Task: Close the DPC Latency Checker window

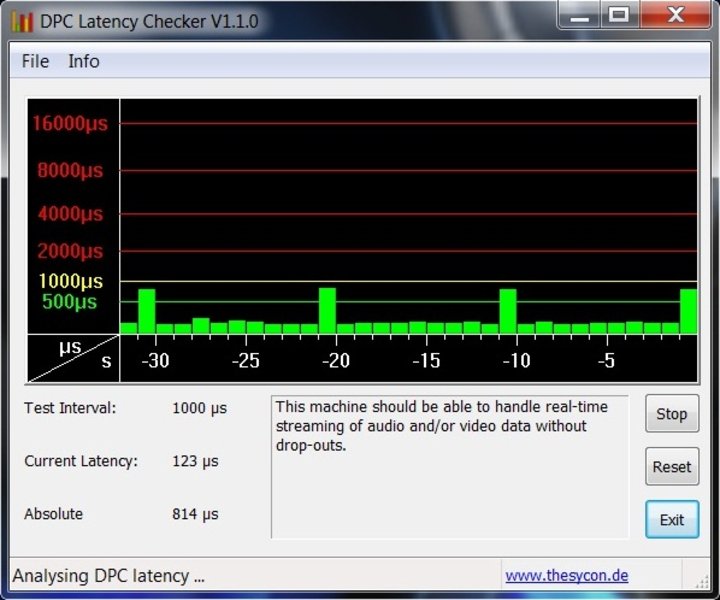Action: tap(675, 15)
